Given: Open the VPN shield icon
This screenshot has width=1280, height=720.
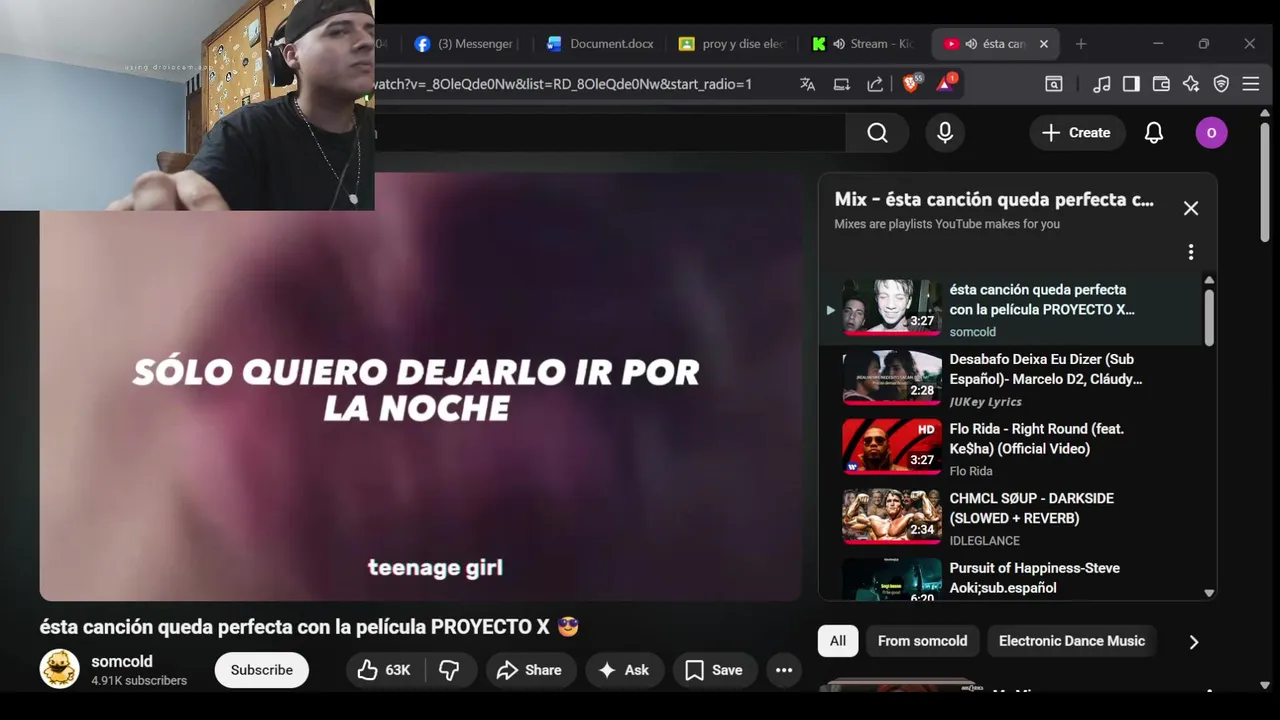Looking at the screenshot, I should point(1221,84).
